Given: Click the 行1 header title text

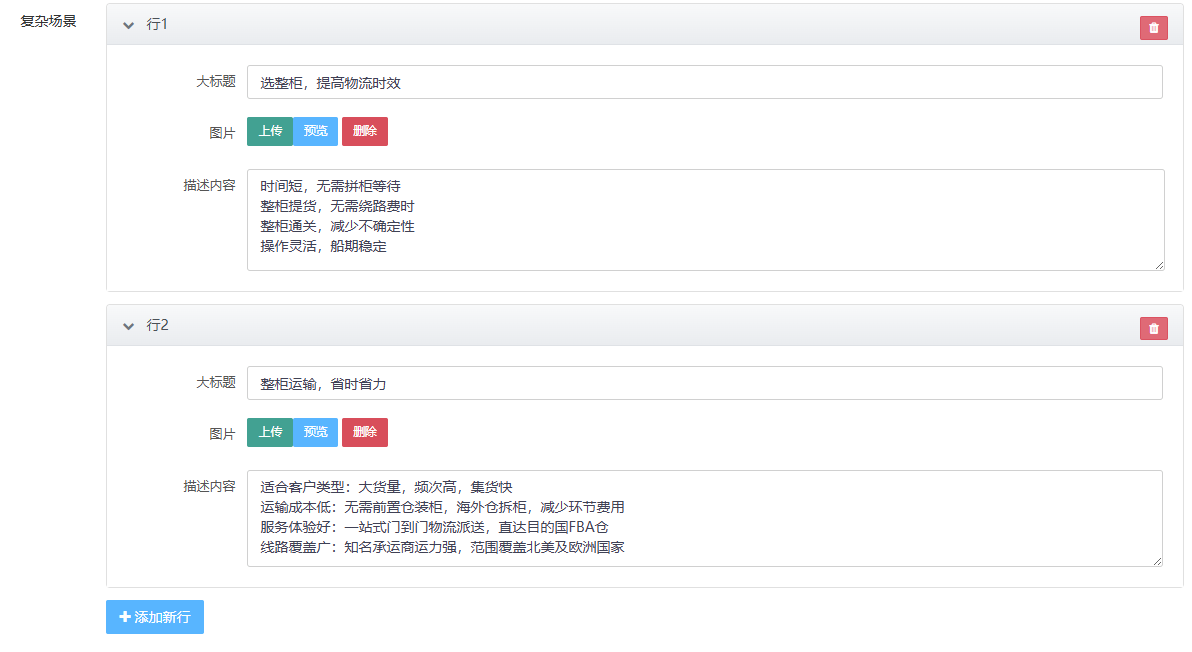Looking at the screenshot, I should tap(157, 24).
